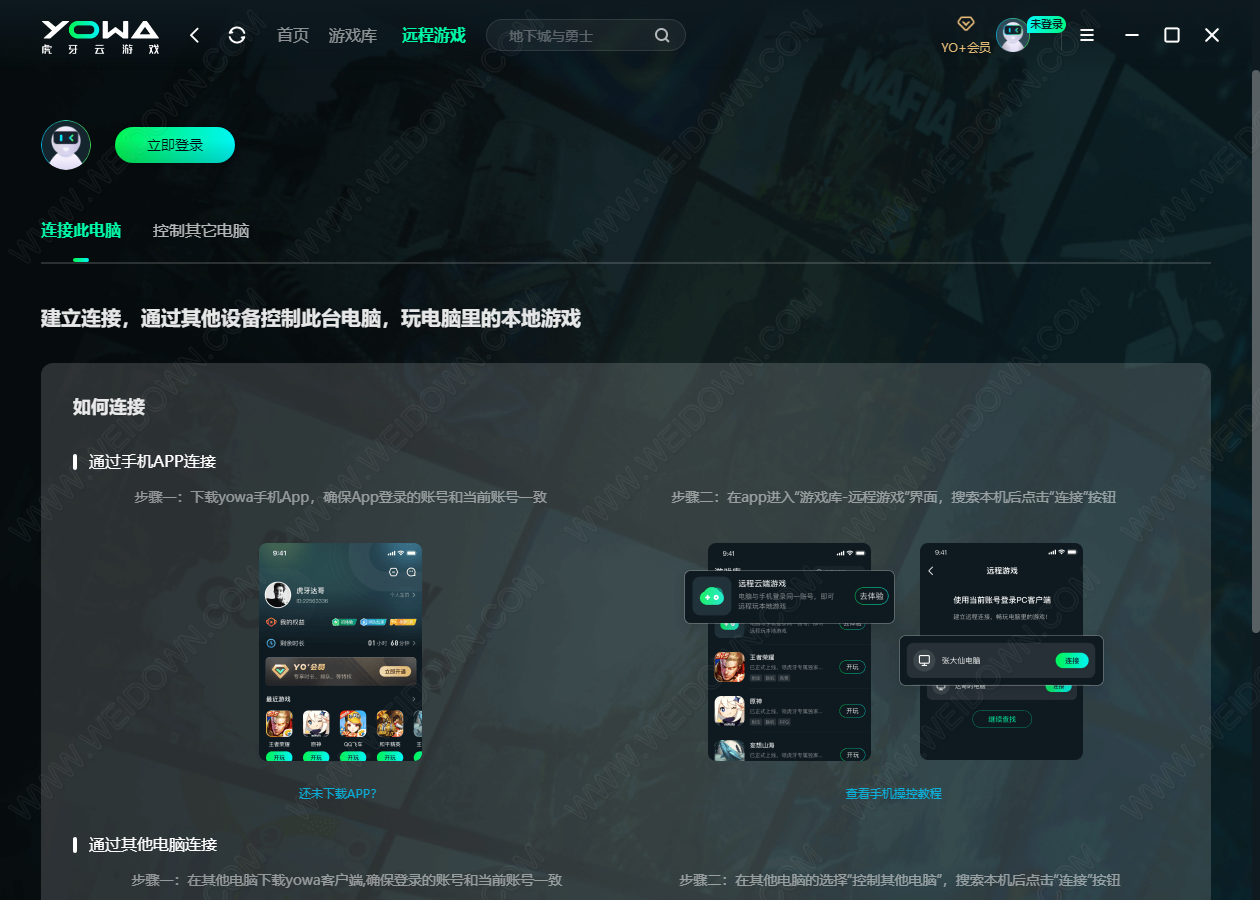Click the large robot profile avatar
Viewport: 1260px width, 900px height.
(66, 145)
